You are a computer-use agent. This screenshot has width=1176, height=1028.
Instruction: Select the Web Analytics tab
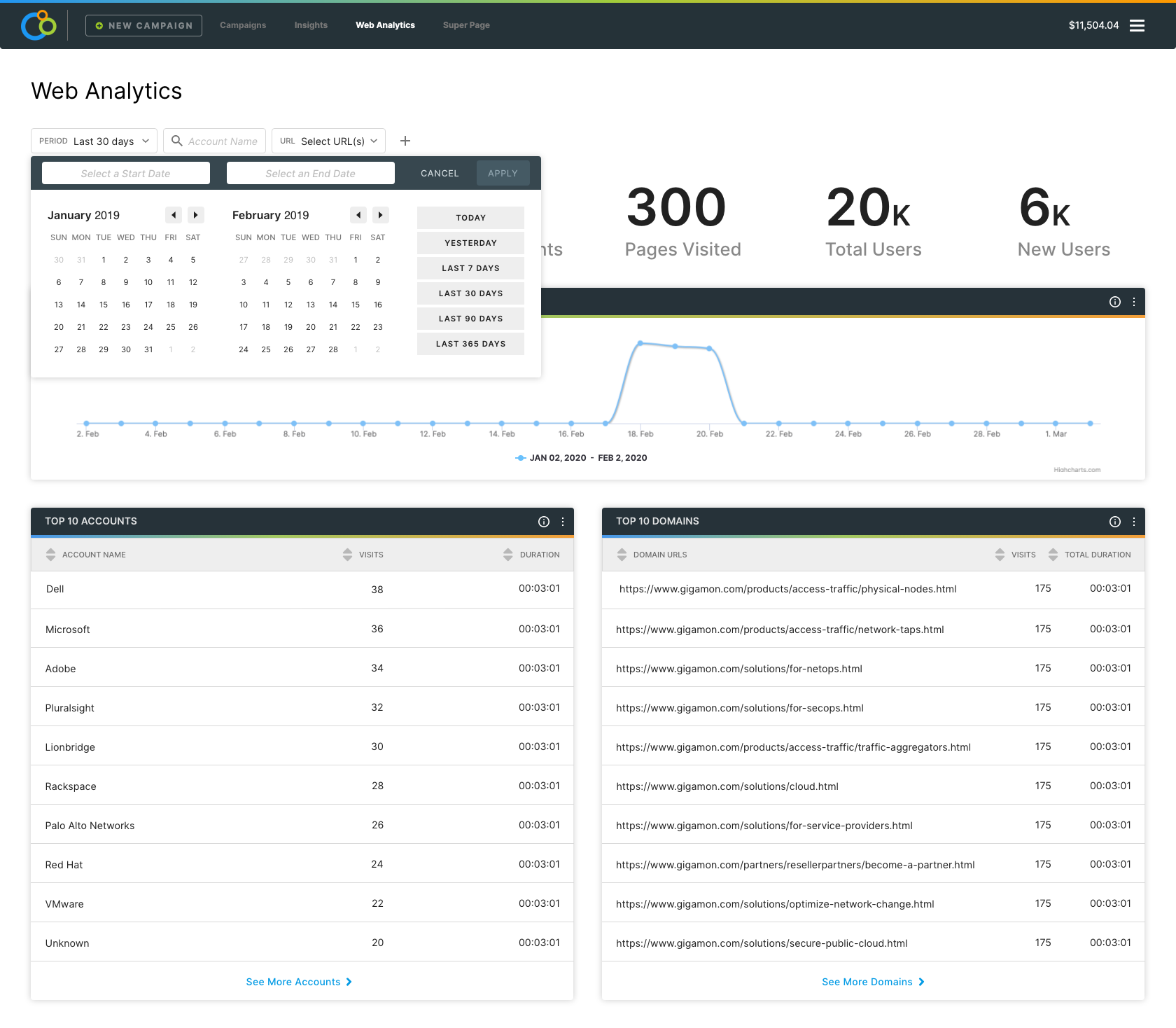coord(385,25)
